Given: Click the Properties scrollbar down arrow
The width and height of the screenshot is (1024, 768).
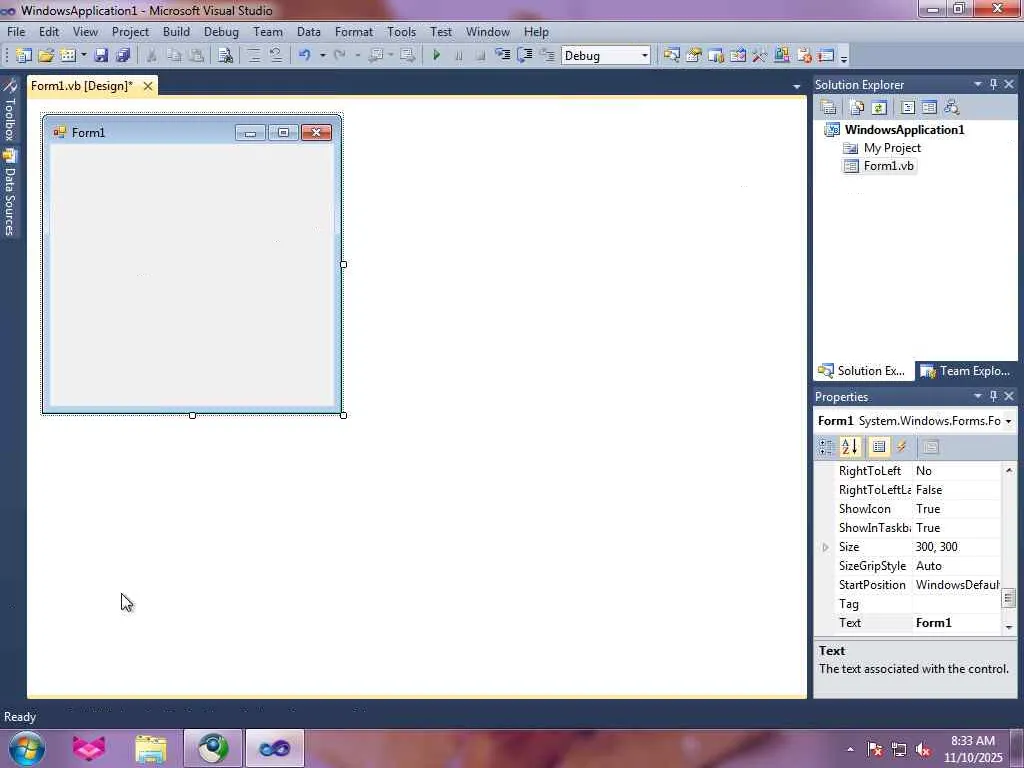Looking at the screenshot, I should [1008, 626].
